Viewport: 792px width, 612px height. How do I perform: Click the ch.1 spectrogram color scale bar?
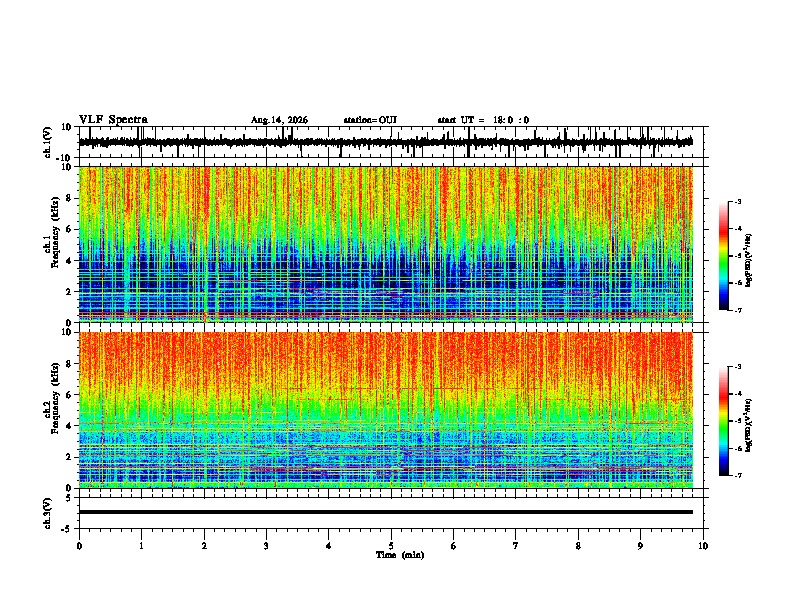click(723, 256)
